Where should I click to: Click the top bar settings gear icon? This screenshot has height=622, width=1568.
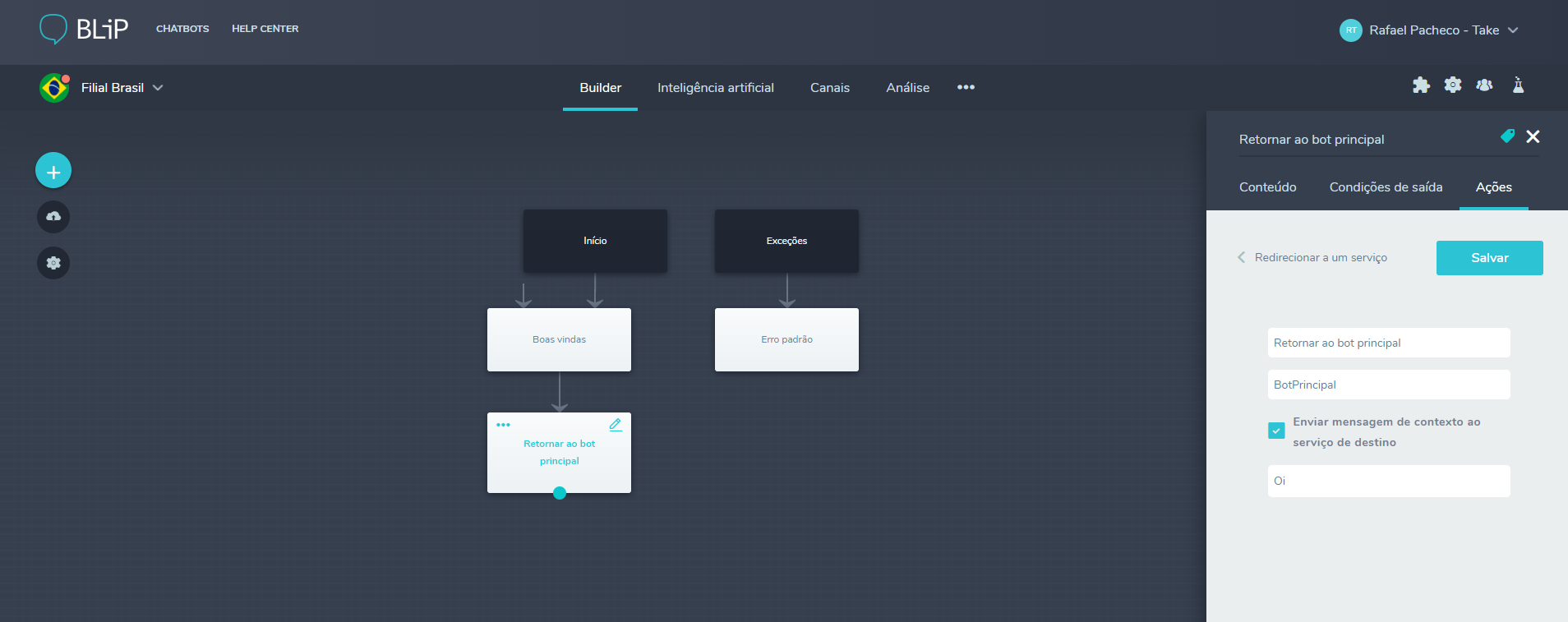click(1453, 85)
